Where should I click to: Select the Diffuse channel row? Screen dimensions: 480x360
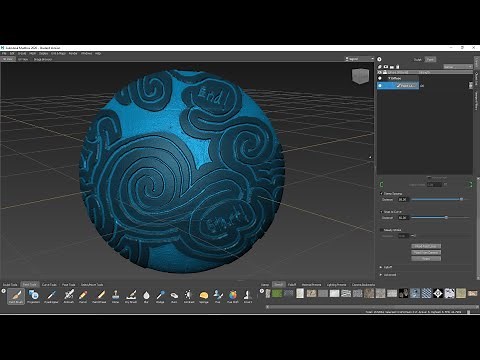[x=398, y=78]
